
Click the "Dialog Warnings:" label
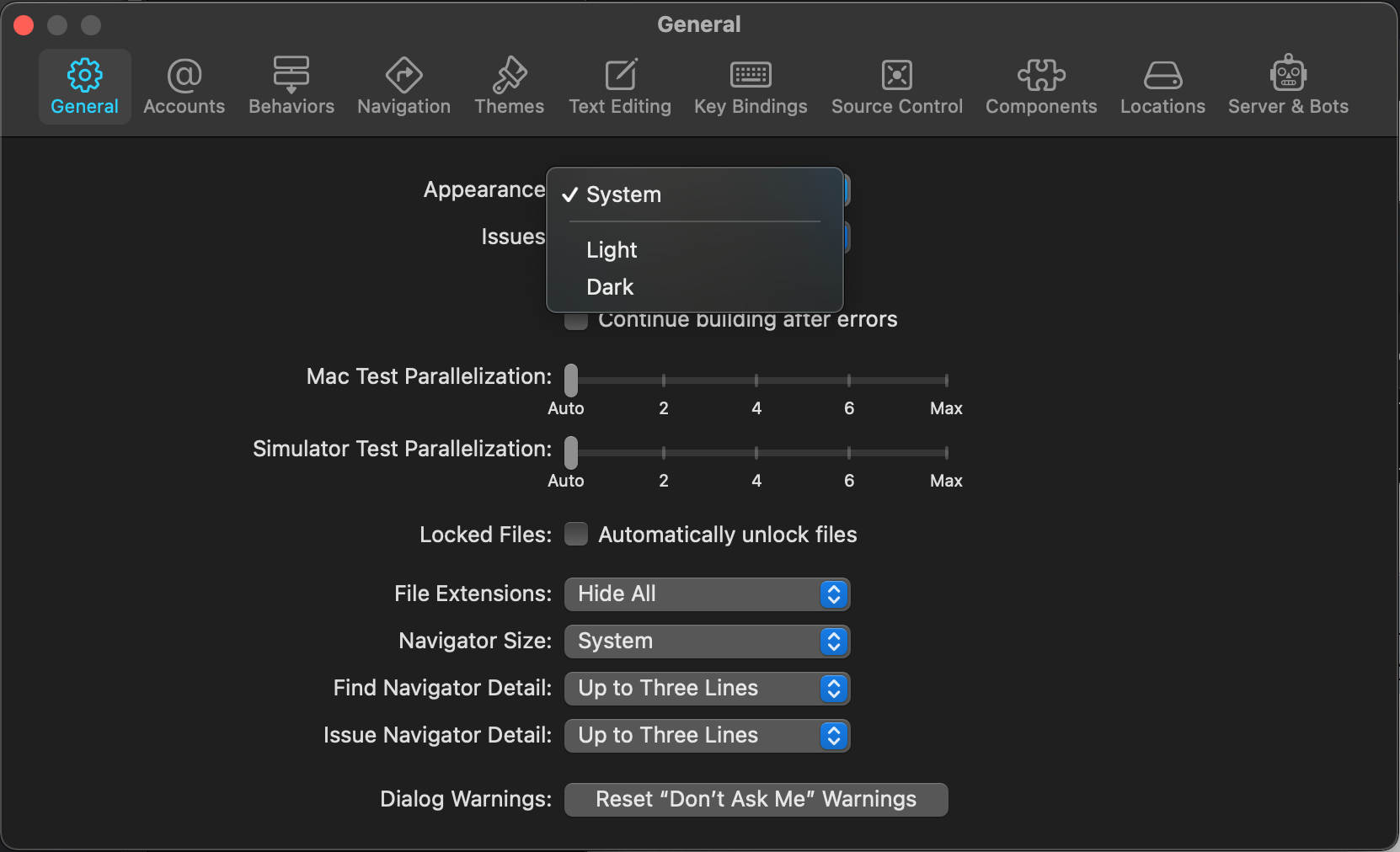click(x=466, y=799)
